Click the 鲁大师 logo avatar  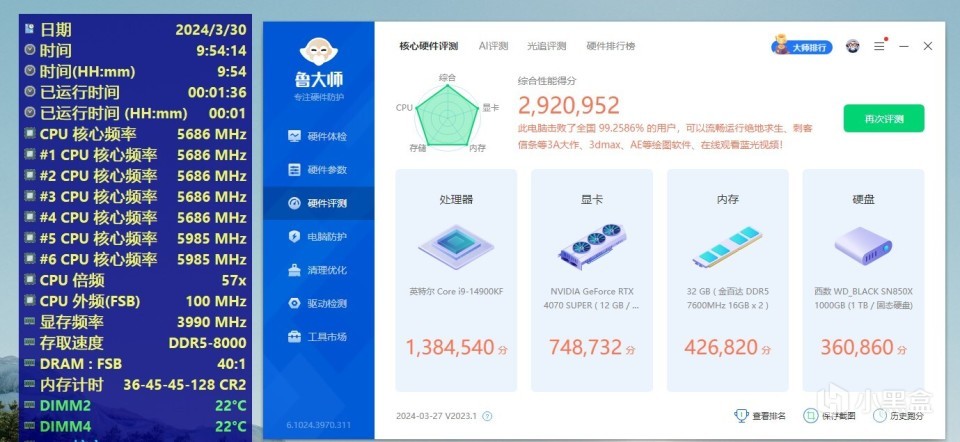click(318, 52)
